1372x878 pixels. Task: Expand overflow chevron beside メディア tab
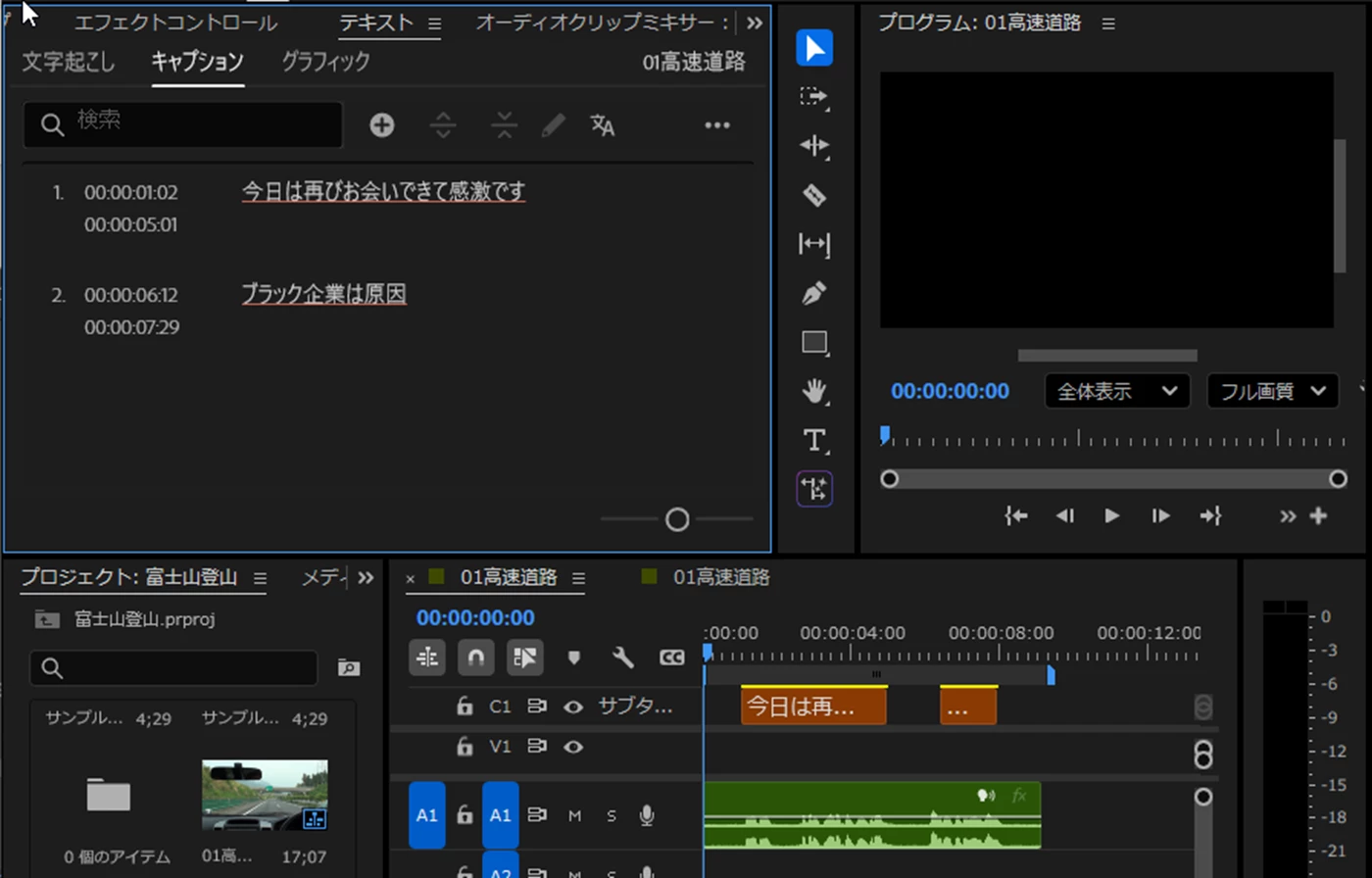click(366, 578)
